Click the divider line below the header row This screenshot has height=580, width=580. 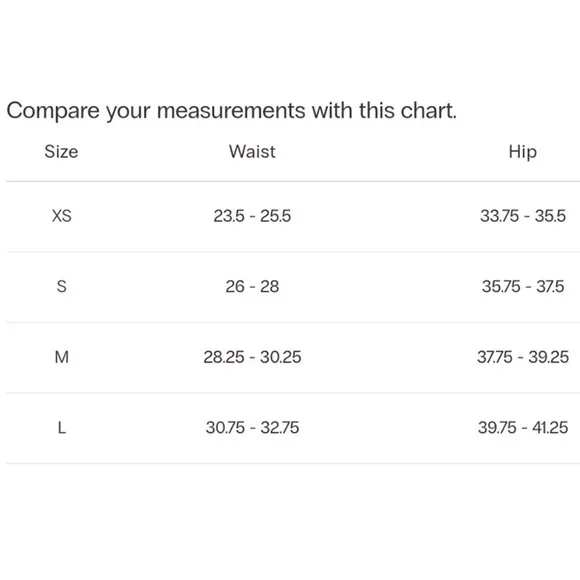pyautogui.click(x=293, y=182)
